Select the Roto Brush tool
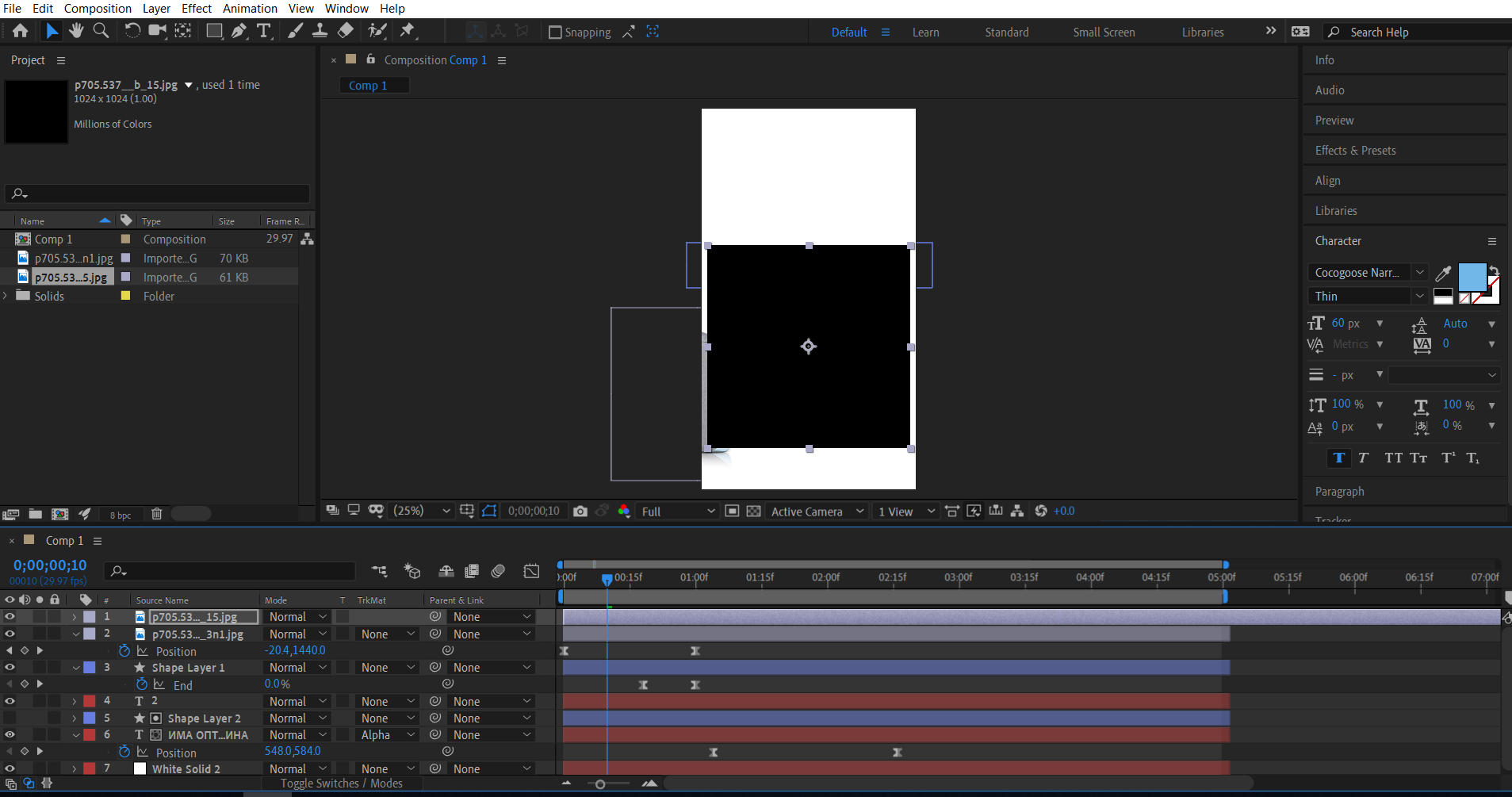This screenshot has width=1512, height=797. click(x=377, y=31)
